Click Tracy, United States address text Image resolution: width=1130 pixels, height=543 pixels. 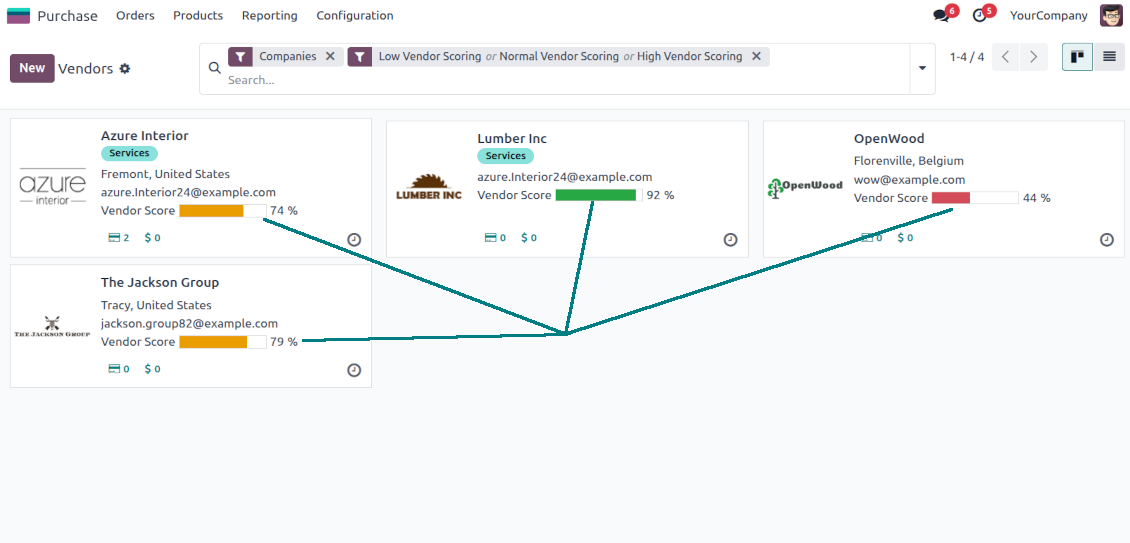pyautogui.click(x=156, y=305)
